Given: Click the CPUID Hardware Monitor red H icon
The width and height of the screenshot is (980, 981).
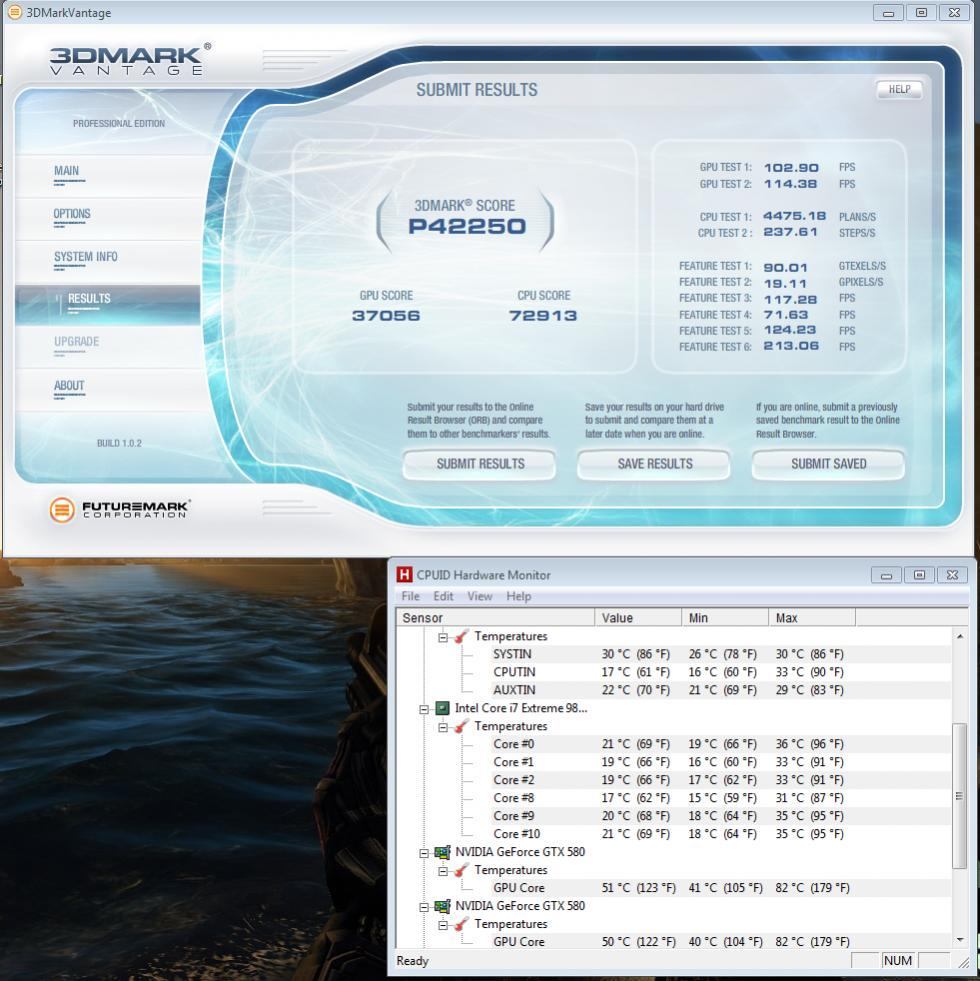Looking at the screenshot, I should [x=404, y=574].
